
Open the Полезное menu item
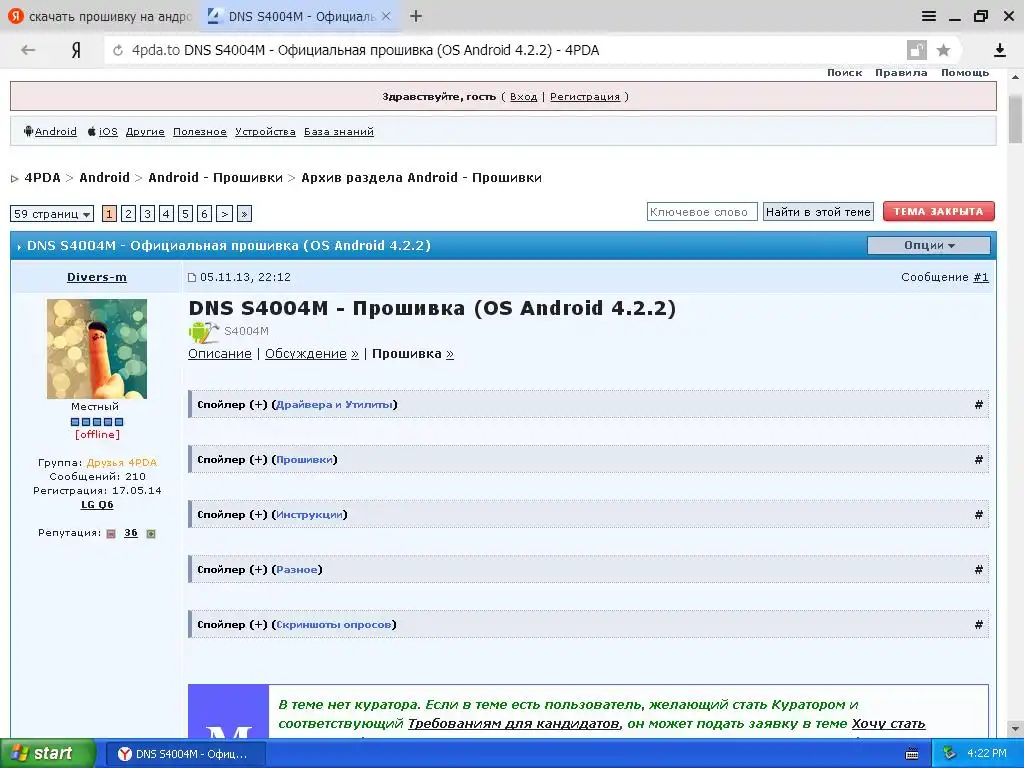pyautogui.click(x=200, y=131)
